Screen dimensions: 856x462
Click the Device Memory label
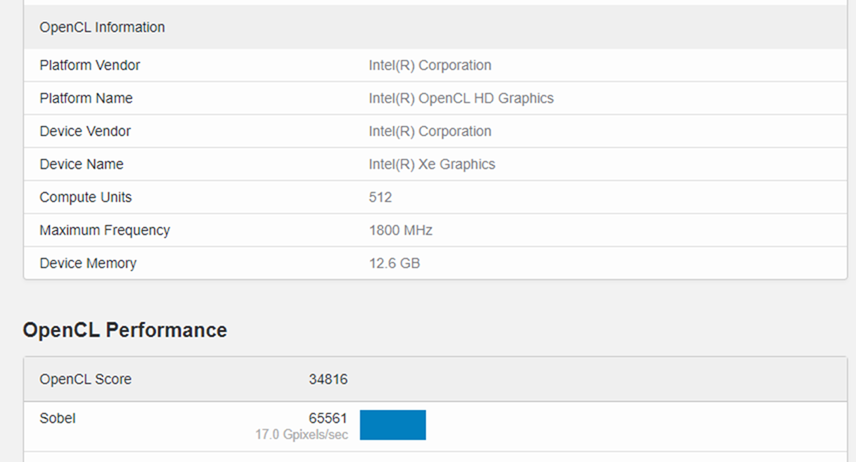(87, 263)
